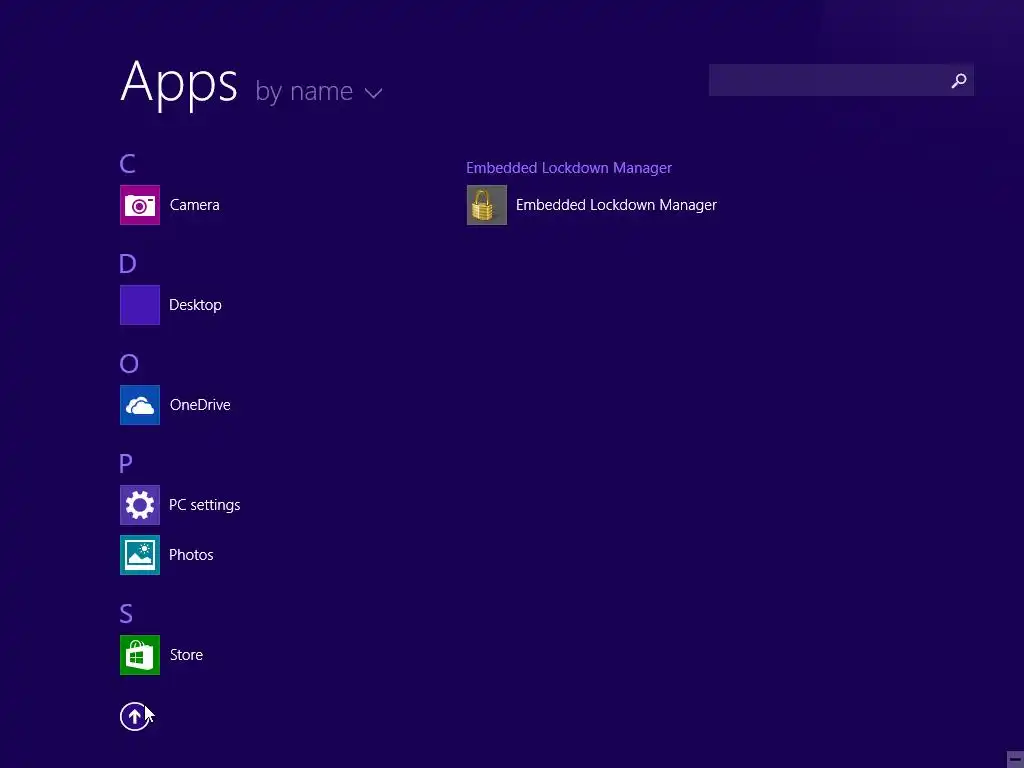The height and width of the screenshot is (768, 1024).
Task: Select the letter D group header
Action: pyautogui.click(x=127, y=263)
